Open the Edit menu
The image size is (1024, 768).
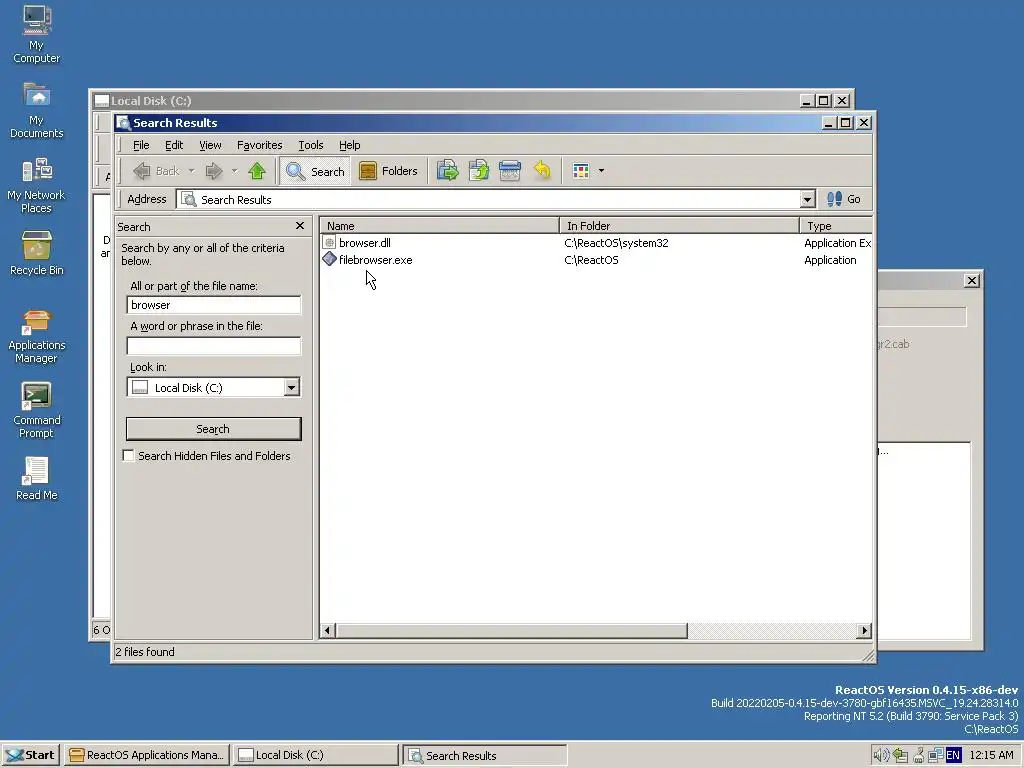tap(174, 145)
